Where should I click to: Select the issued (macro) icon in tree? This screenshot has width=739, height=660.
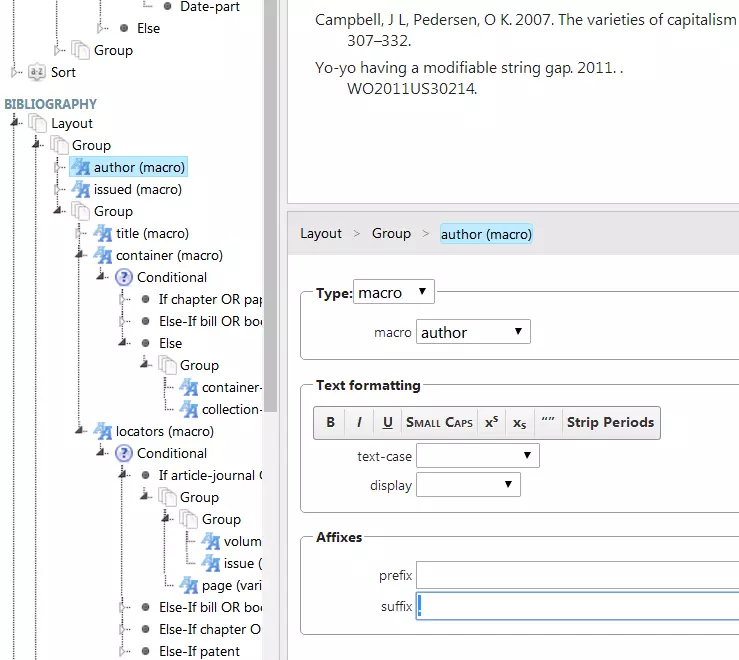tap(81, 189)
